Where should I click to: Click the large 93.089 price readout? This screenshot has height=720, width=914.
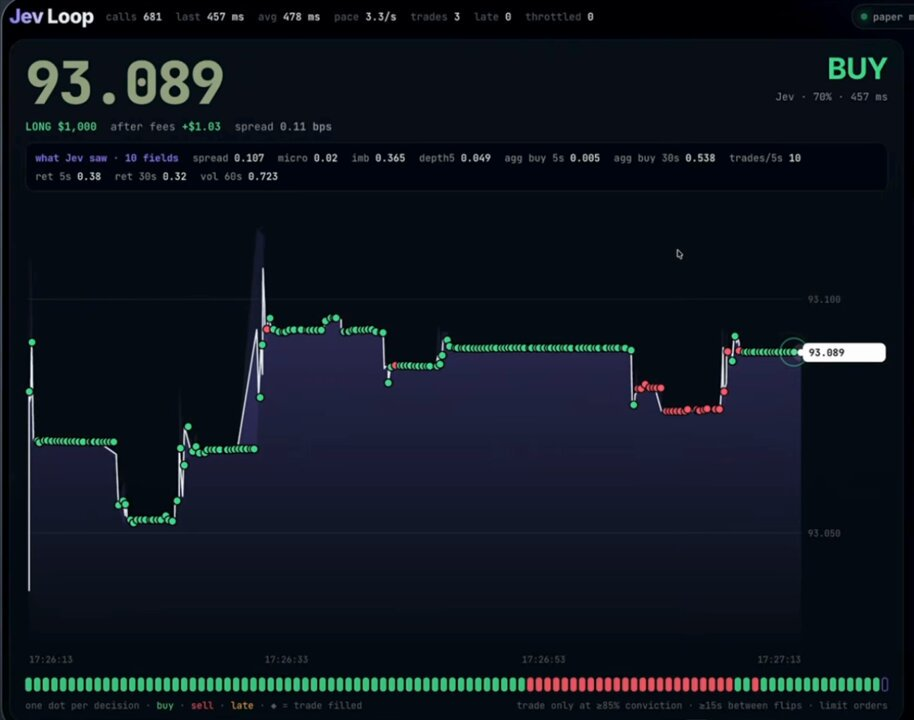pos(125,83)
